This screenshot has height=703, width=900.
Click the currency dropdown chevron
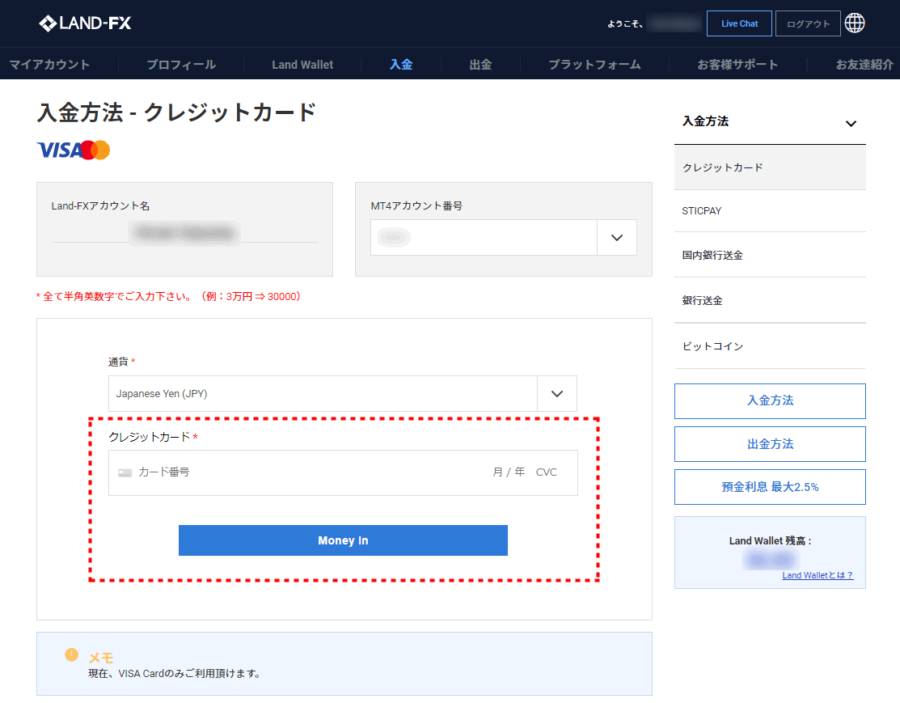[x=557, y=394]
